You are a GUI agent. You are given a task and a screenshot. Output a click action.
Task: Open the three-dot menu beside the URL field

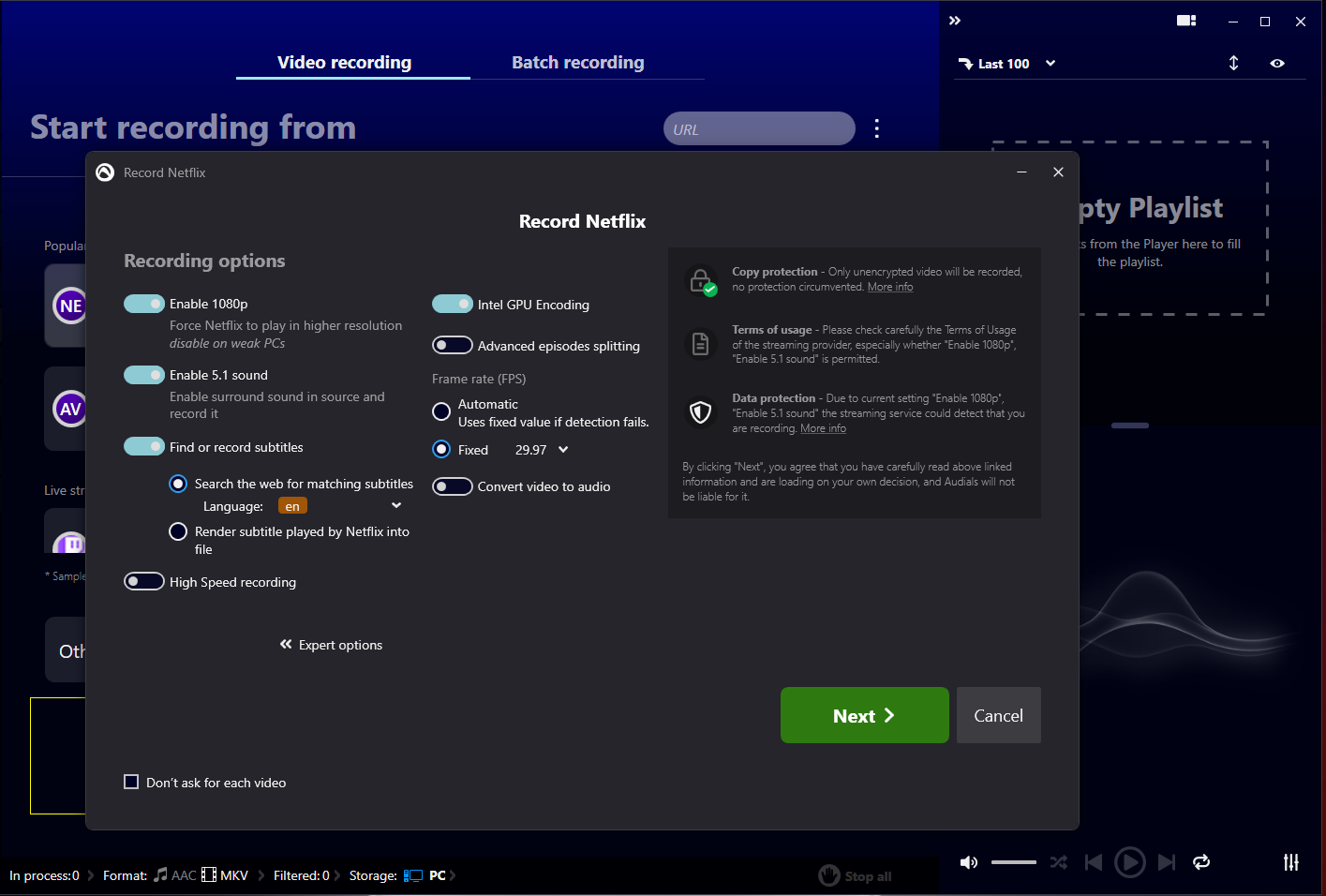876,128
